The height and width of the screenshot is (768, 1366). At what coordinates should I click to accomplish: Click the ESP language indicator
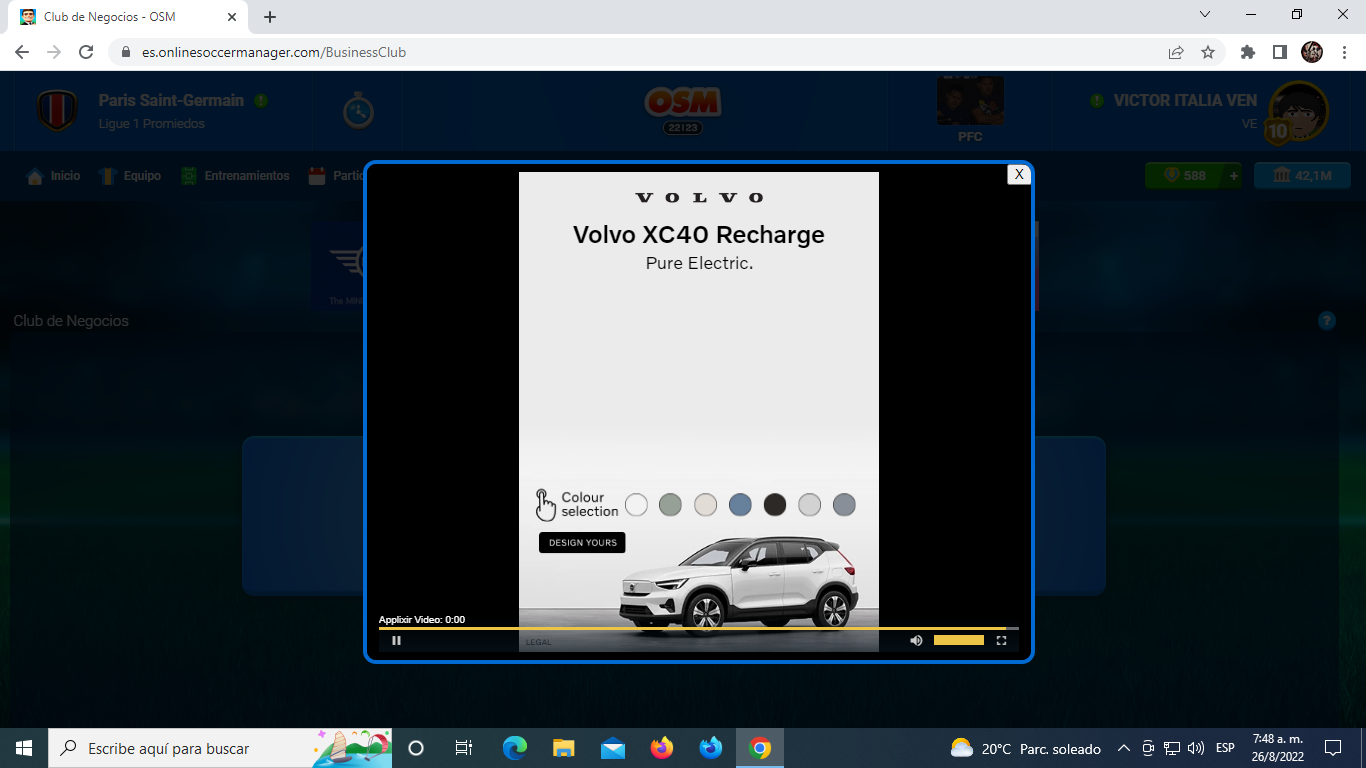coord(1225,748)
